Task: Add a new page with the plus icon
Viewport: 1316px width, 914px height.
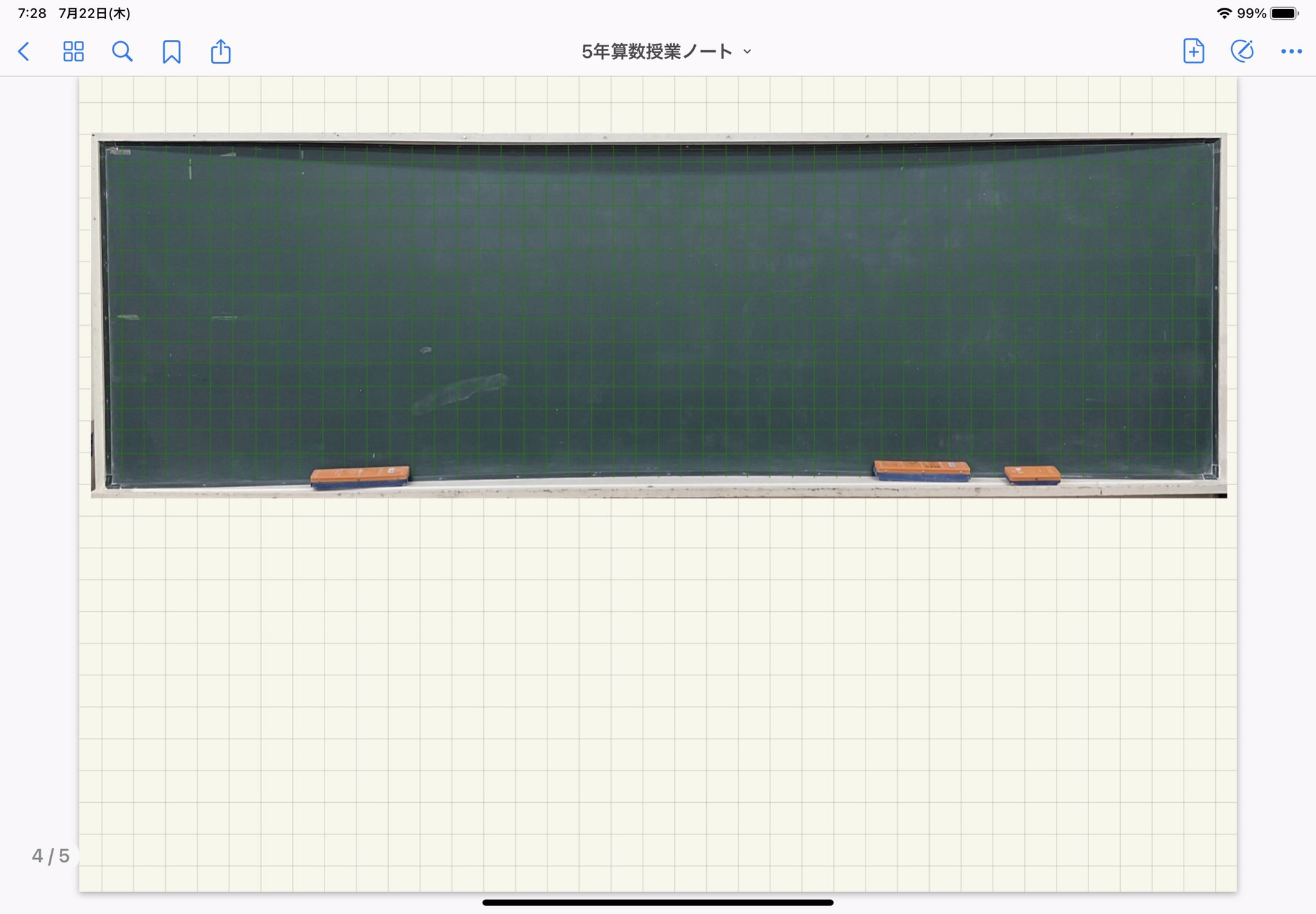Action: click(1193, 51)
